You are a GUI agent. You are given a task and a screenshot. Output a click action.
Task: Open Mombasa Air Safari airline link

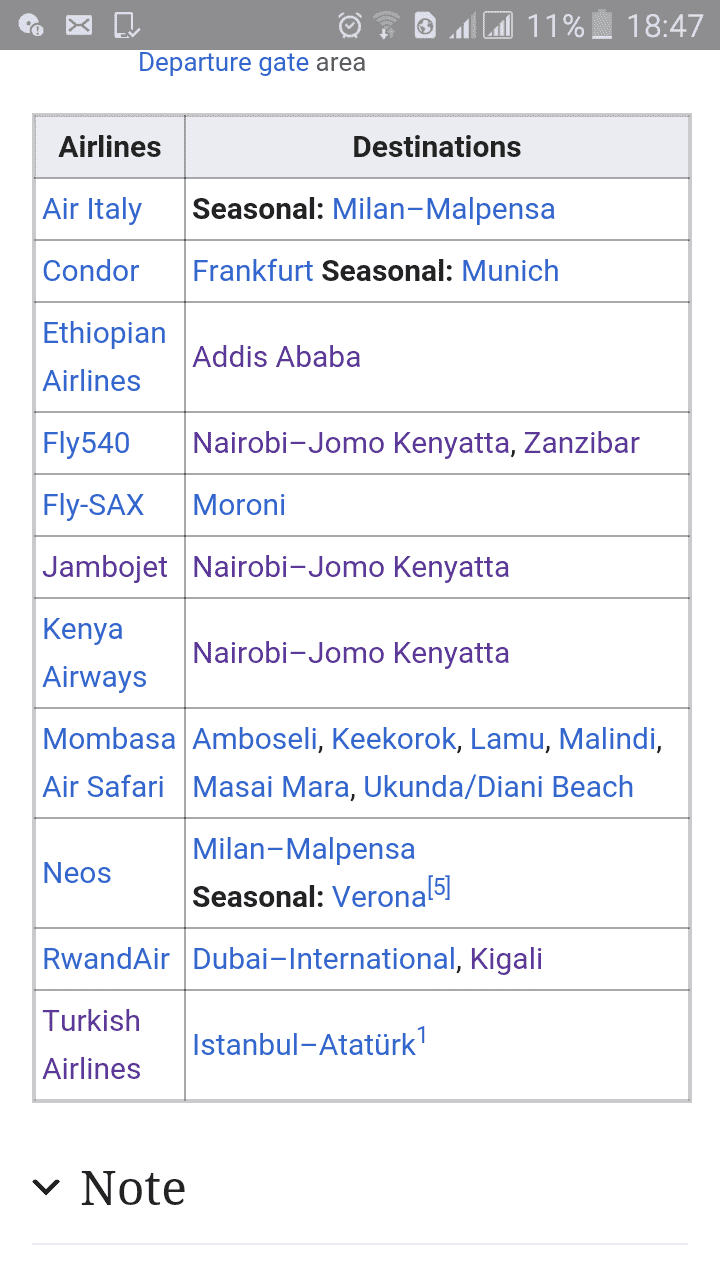click(x=109, y=763)
